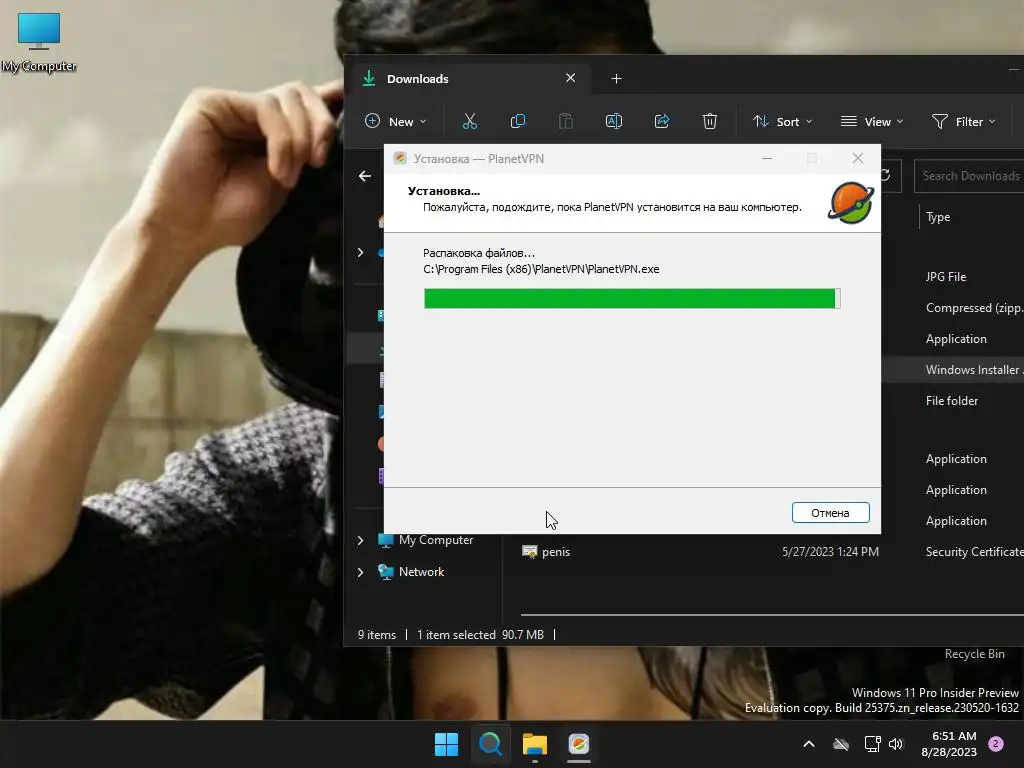
Task: Go back with Explorer's back arrow
Action: pos(365,176)
